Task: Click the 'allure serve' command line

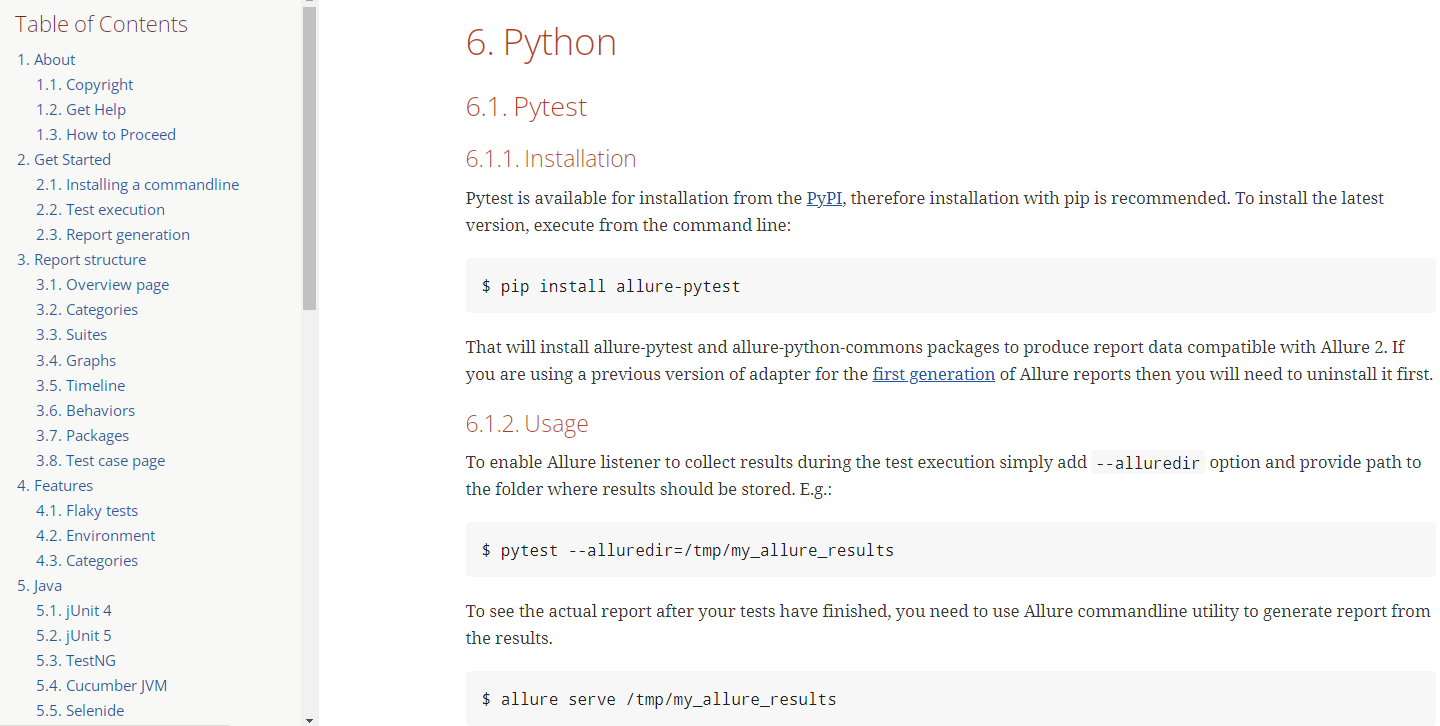Action: 659,699
